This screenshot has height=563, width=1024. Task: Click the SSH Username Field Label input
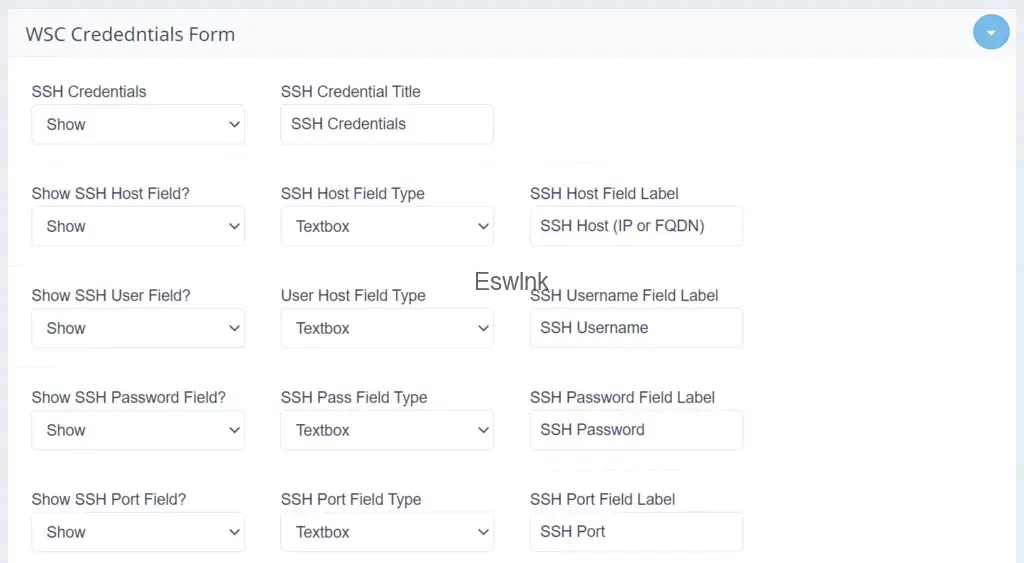(x=636, y=328)
